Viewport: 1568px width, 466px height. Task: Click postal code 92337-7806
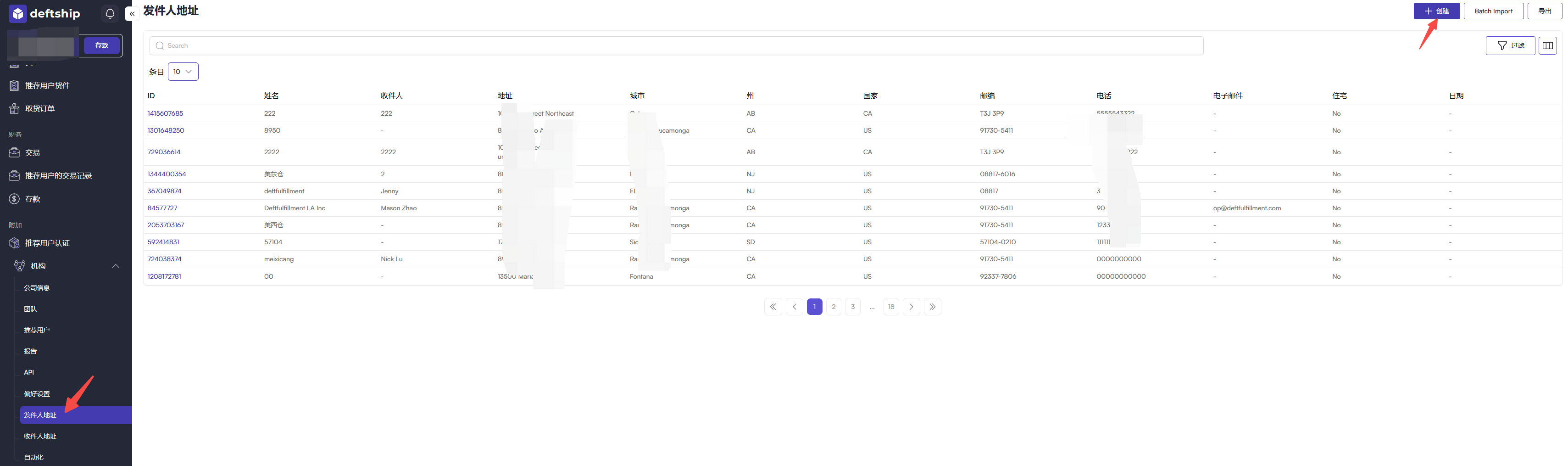click(998, 276)
